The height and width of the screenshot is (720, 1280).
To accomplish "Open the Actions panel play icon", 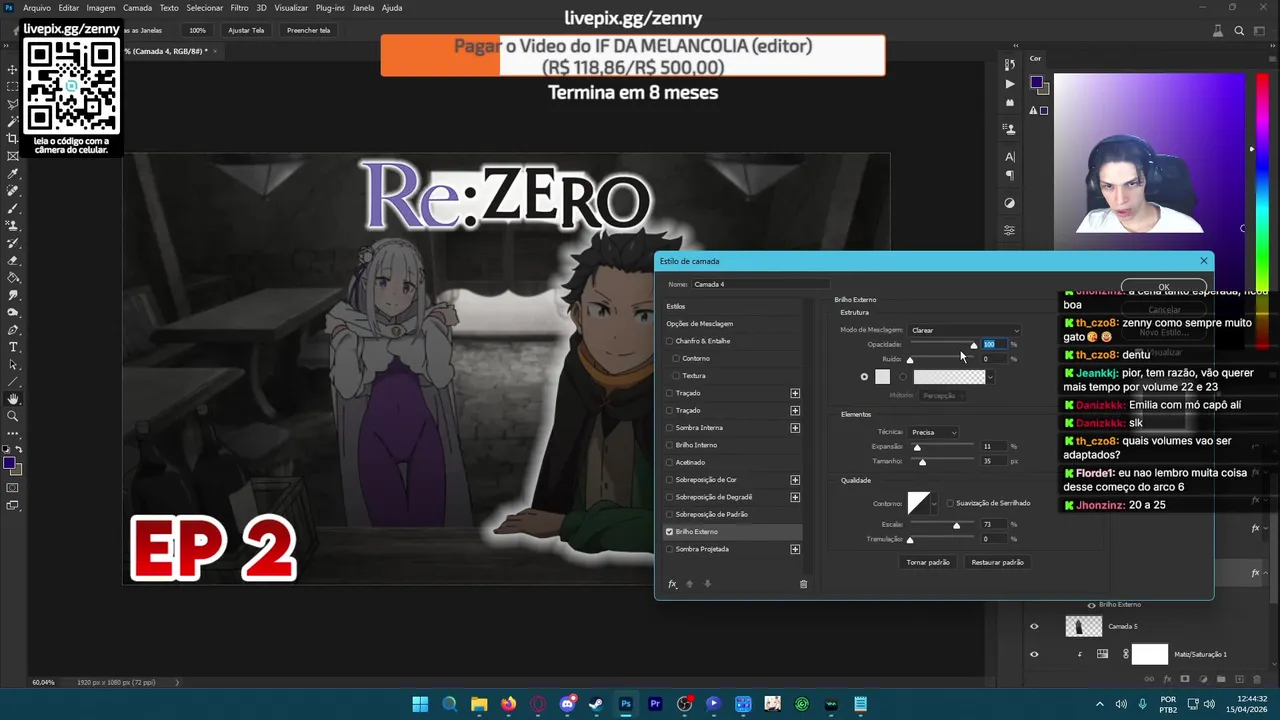I will point(1009,84).
